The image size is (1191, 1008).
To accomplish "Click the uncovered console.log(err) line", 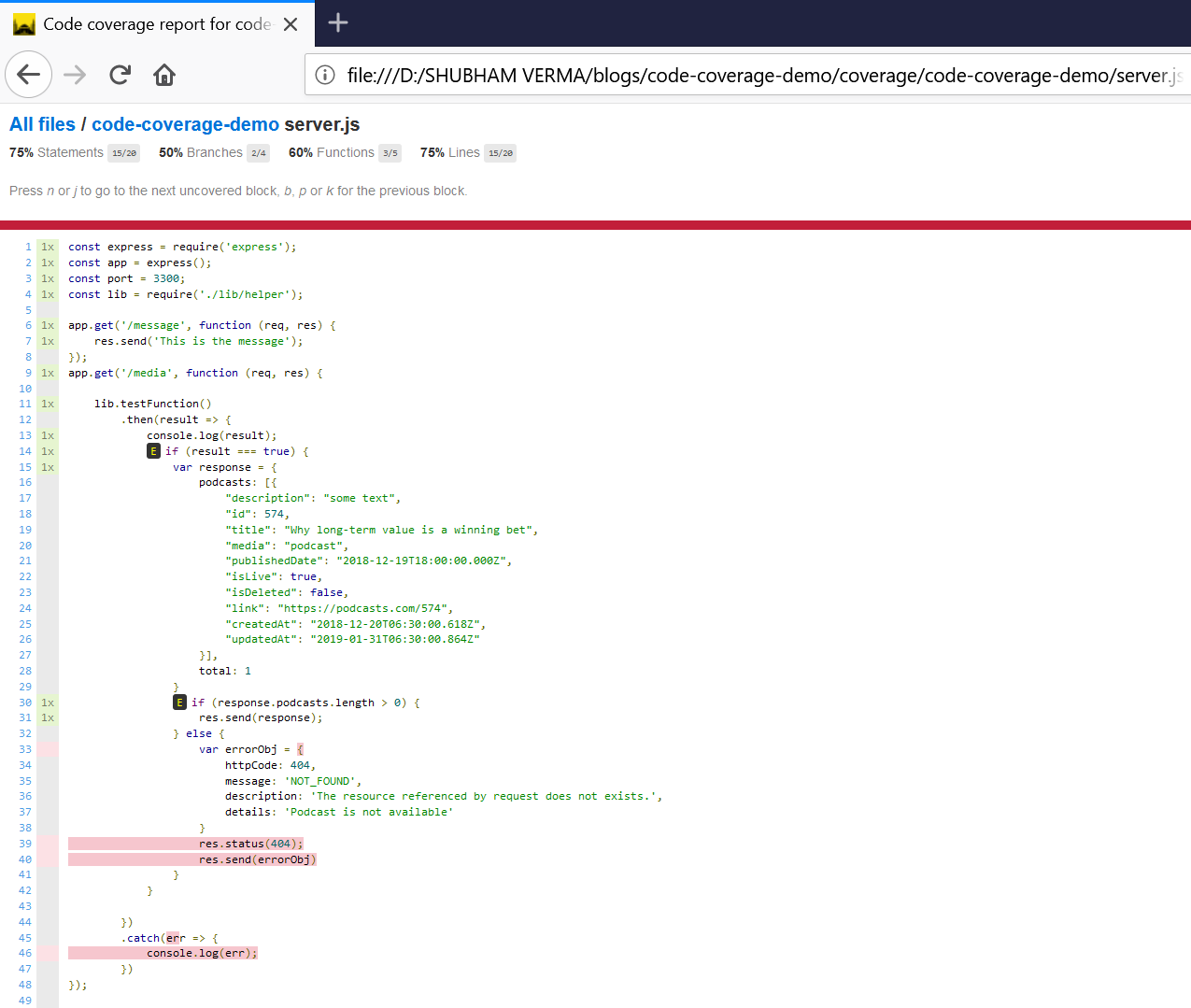I will pyautogui.click(x=202, y=953).
